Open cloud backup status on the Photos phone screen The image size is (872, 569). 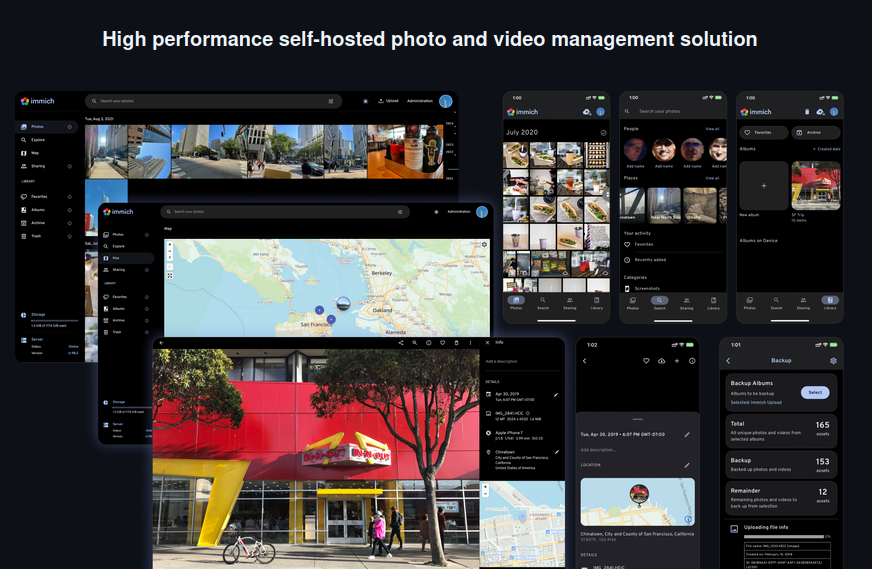click(x=586, y=112)
